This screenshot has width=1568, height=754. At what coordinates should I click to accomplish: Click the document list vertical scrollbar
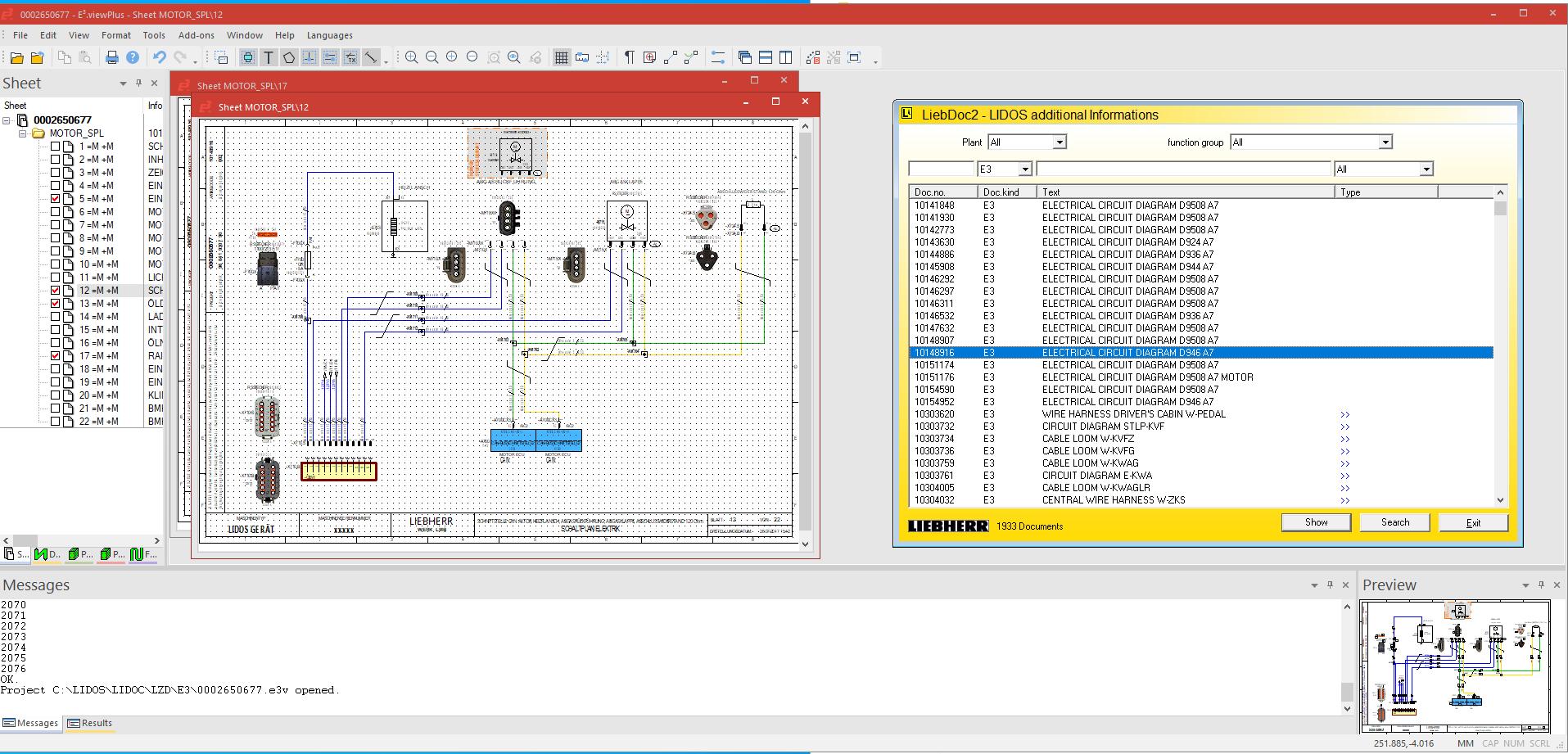coord(1500,346)
